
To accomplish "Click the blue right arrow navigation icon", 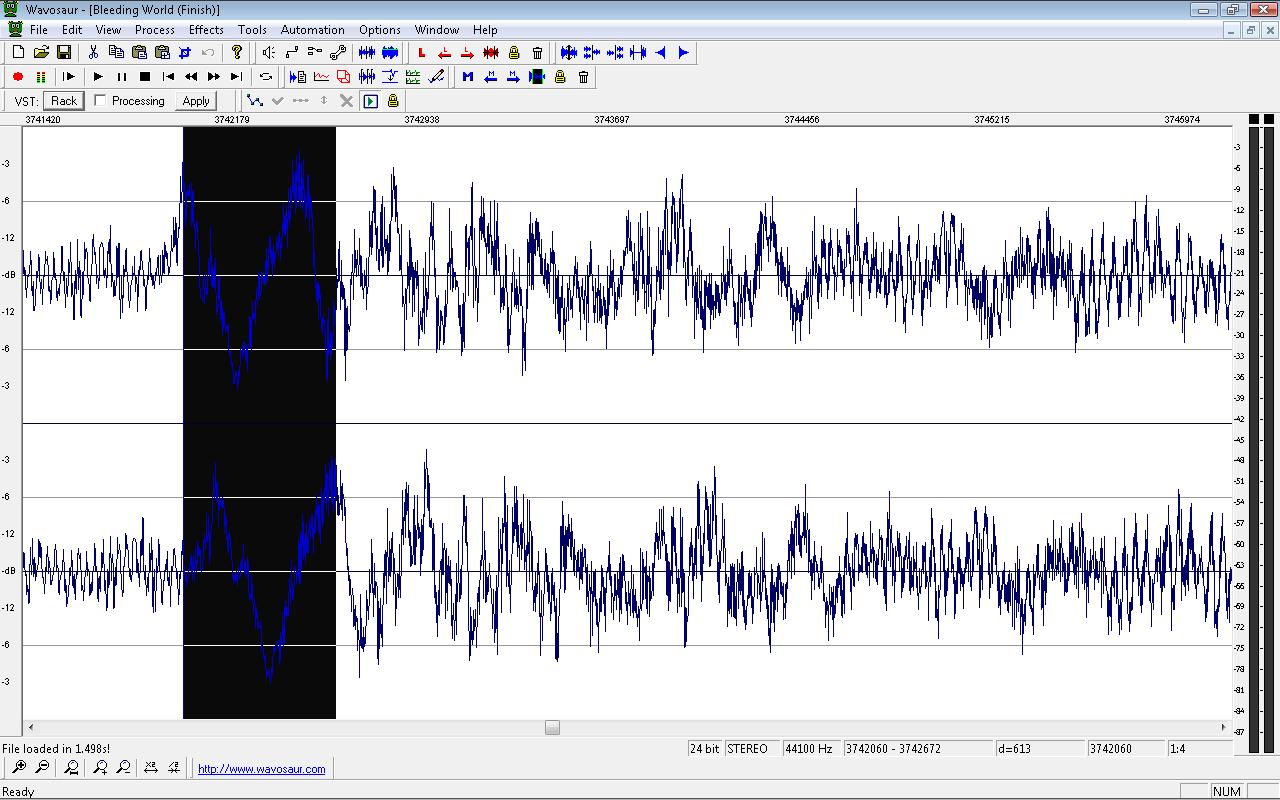I will (684, 53).
